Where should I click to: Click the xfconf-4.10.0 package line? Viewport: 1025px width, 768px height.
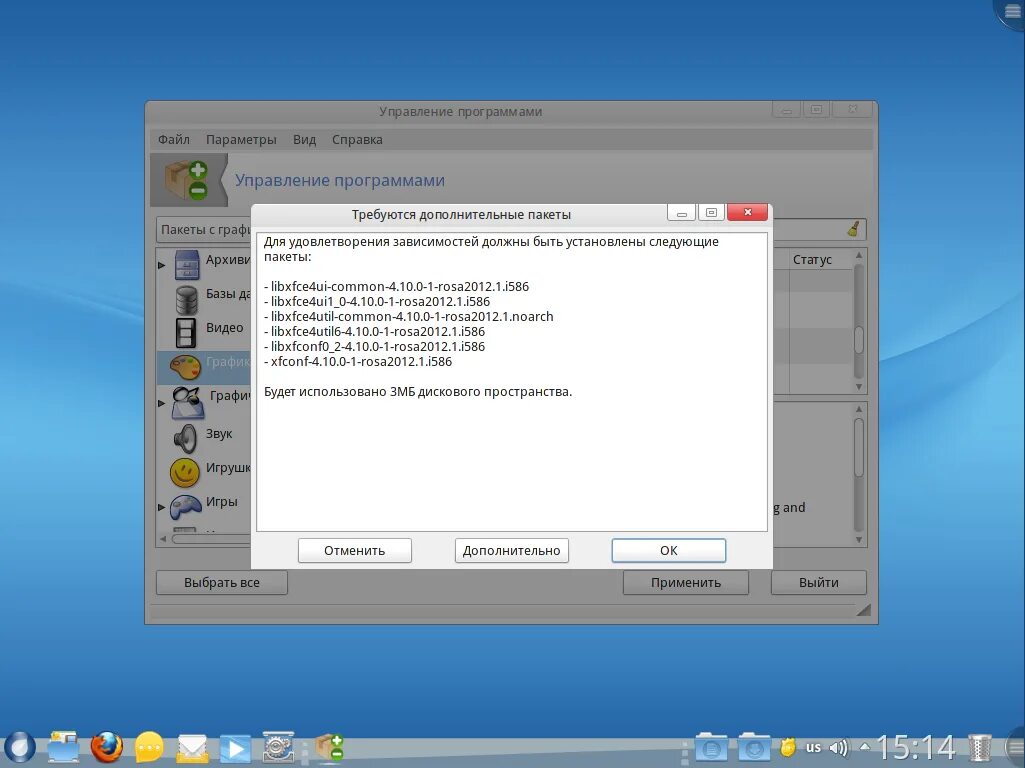click(358, 361)
